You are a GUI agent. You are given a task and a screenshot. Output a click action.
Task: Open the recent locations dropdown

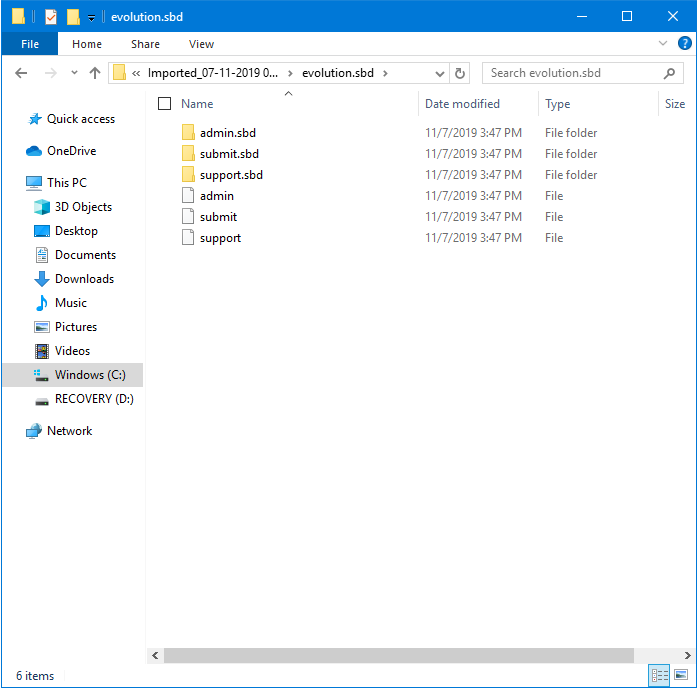tap(74, 73)
